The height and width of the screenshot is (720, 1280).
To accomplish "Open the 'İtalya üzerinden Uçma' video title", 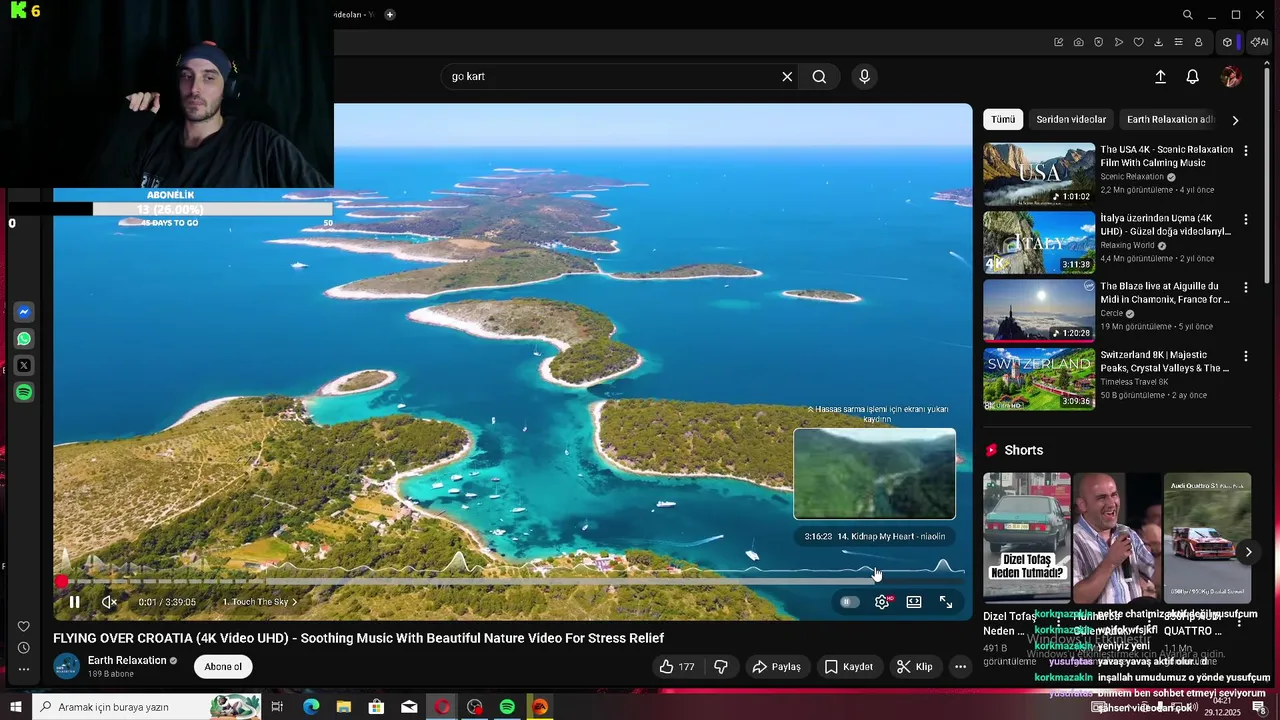I will tap(1165, 225).
